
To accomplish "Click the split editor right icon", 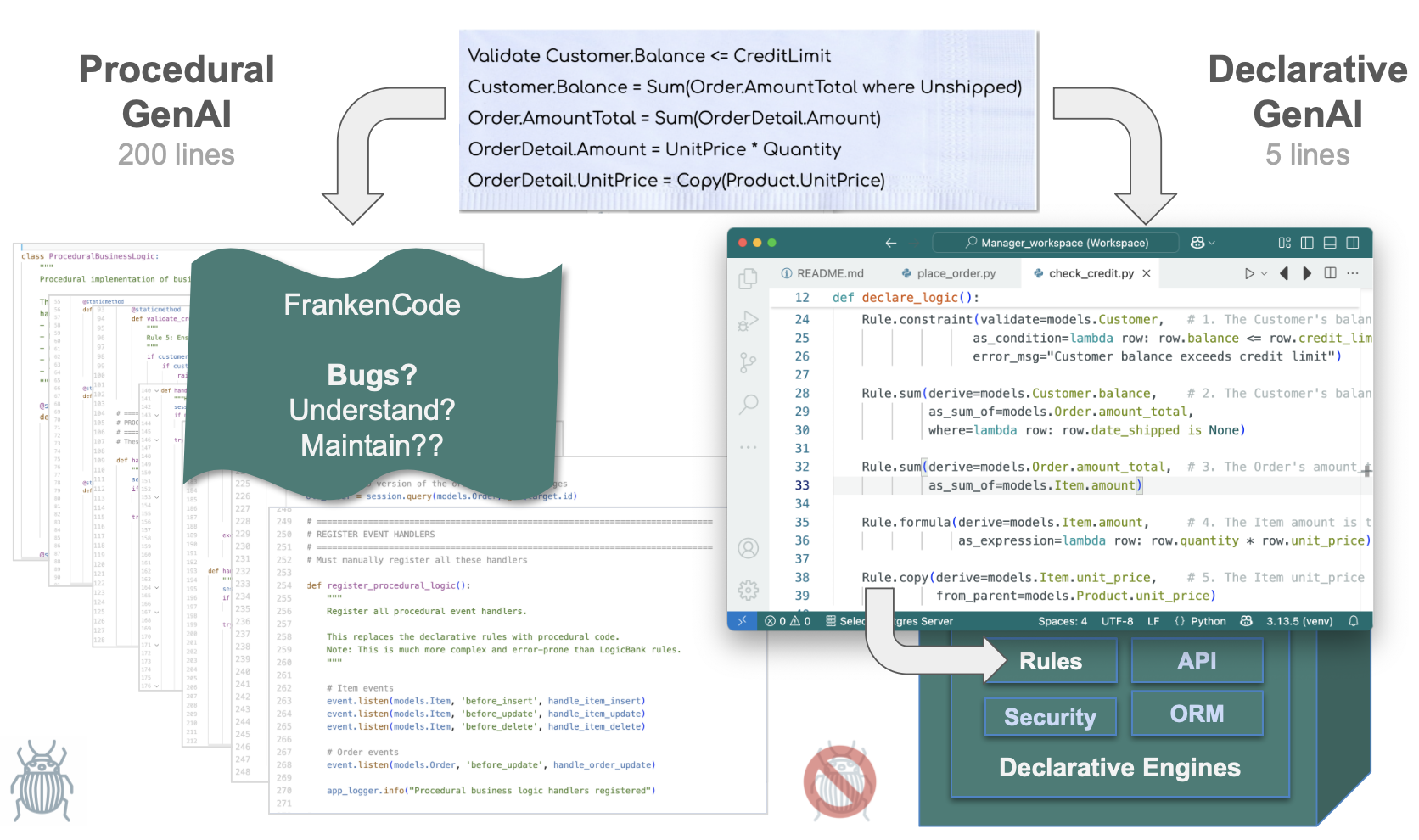I will coord(1330,273).
